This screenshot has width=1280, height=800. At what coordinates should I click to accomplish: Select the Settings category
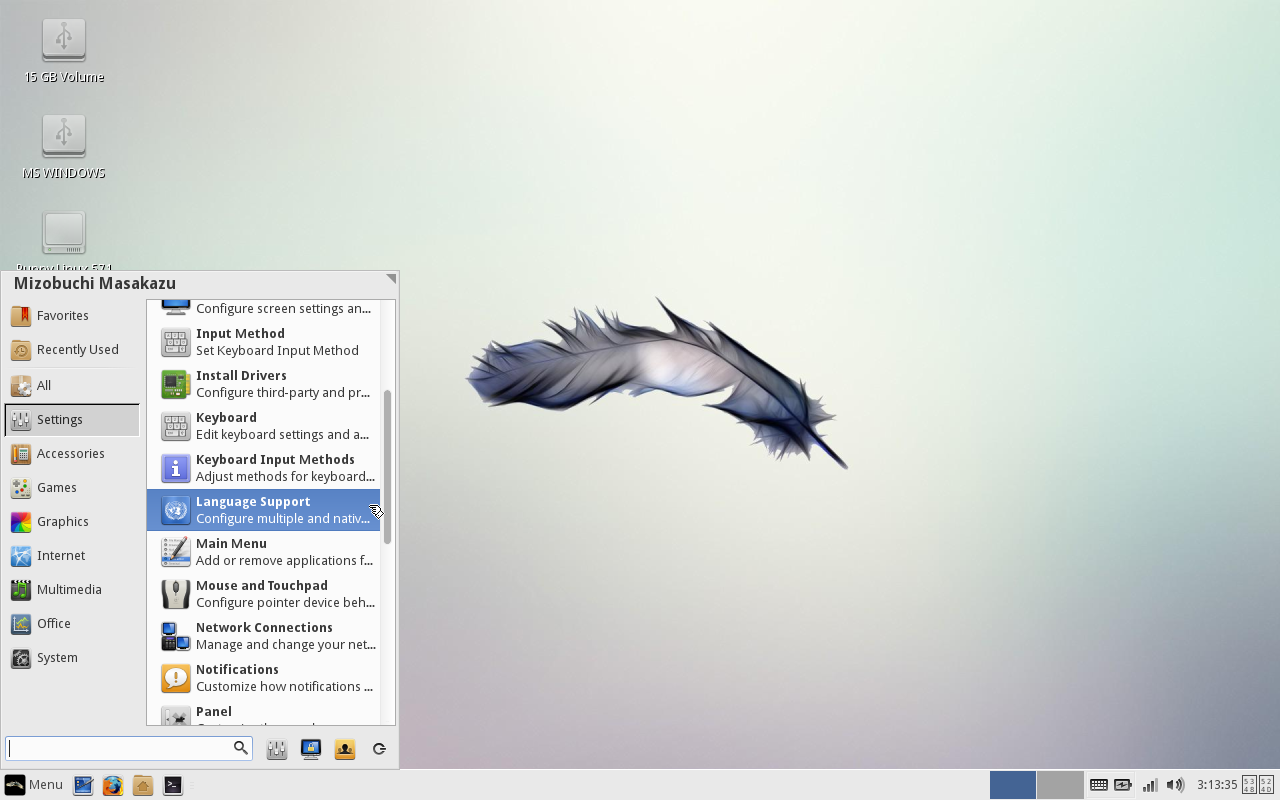72,420
